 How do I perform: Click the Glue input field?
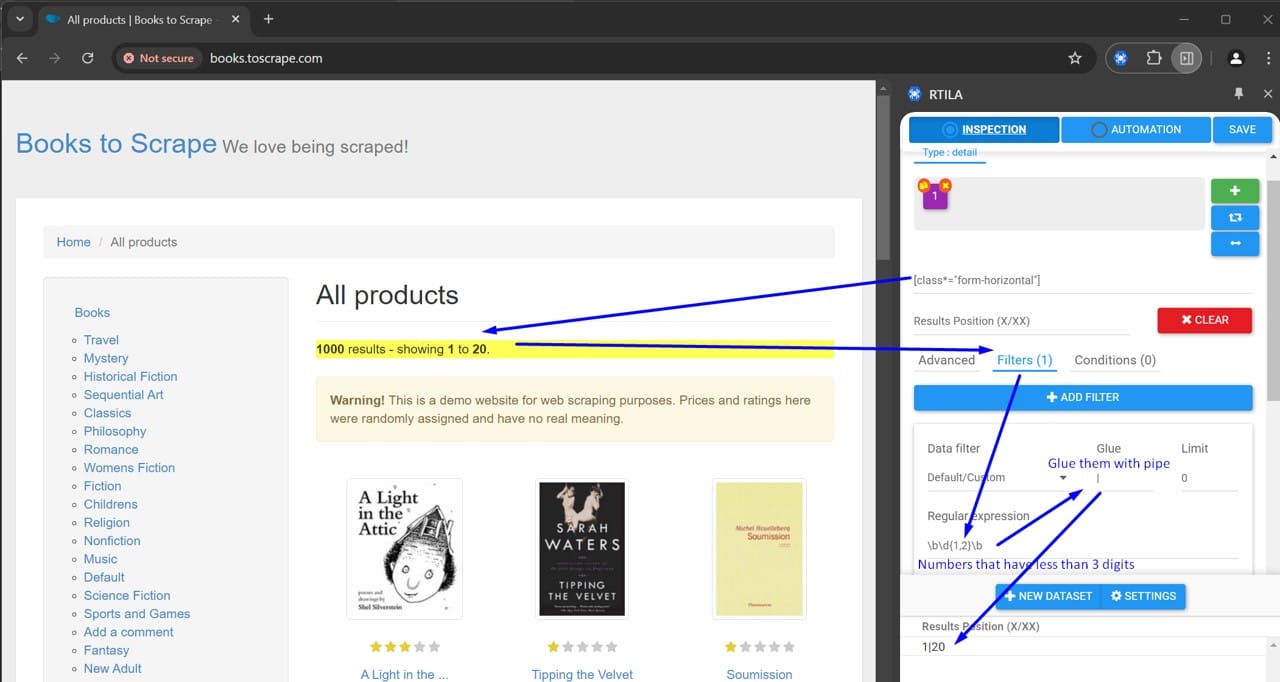point(1124,478)
